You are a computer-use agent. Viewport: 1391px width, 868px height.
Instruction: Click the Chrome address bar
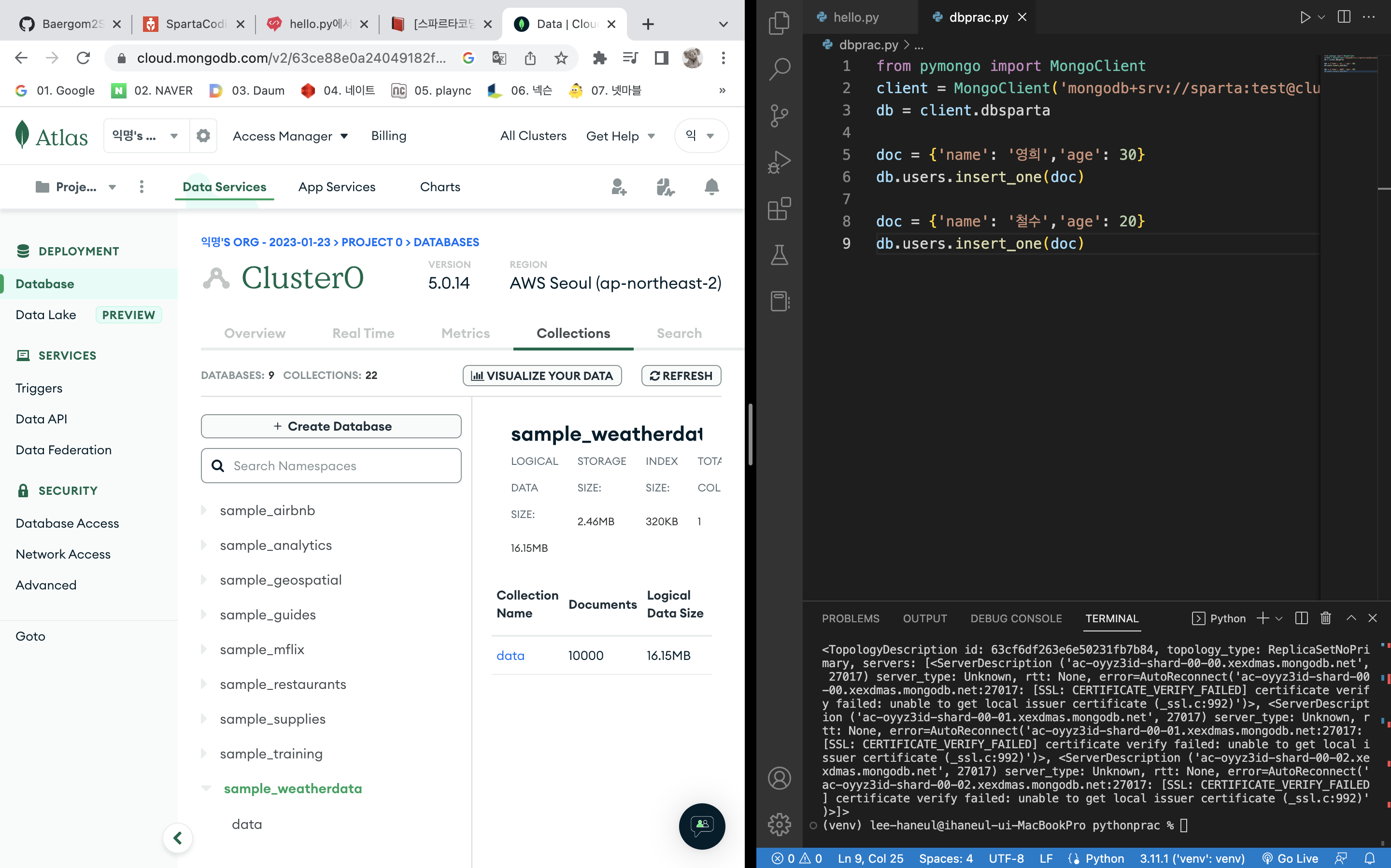coord(291,58)
